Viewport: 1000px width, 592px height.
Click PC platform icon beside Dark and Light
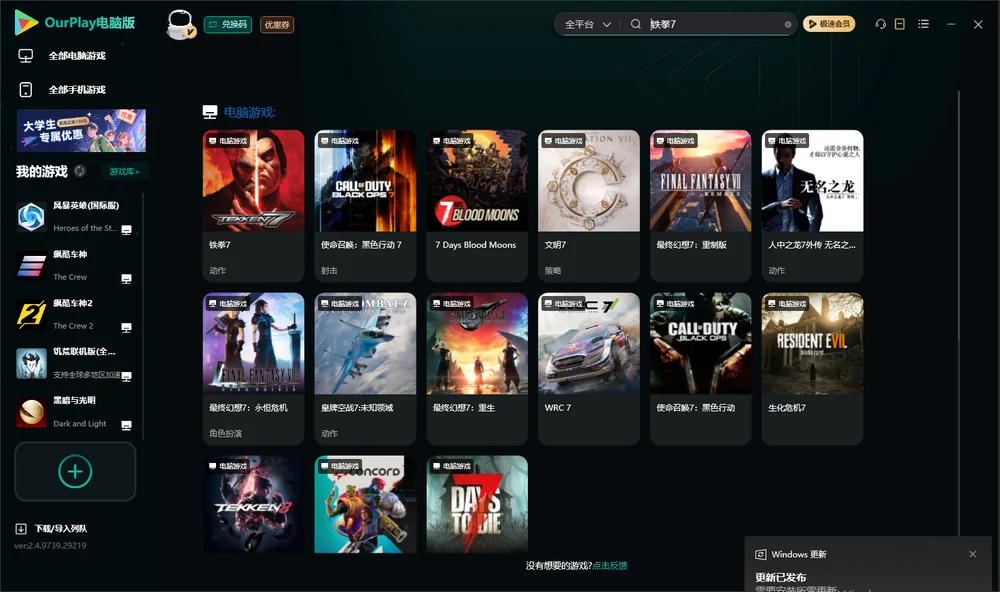point(126,426)
